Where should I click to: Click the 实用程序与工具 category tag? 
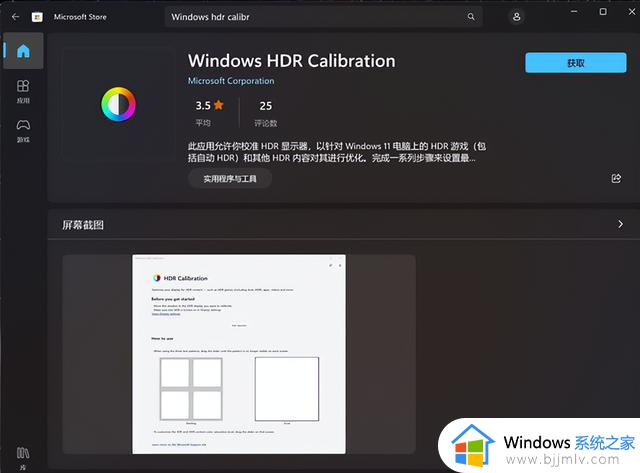[x=230, y=179]
